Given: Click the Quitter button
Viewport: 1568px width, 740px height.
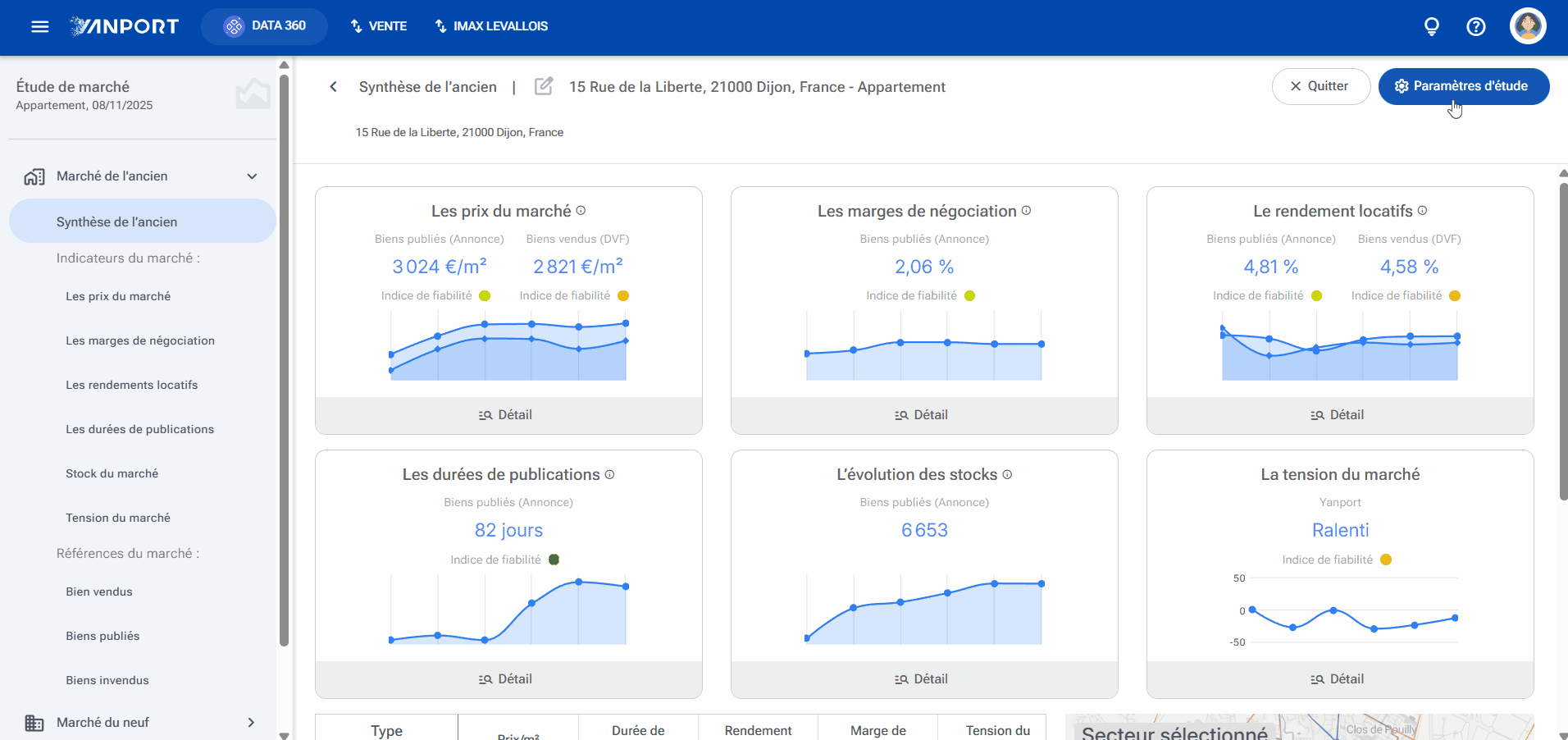Looking at the screenshot, I should pos(1320,86).
